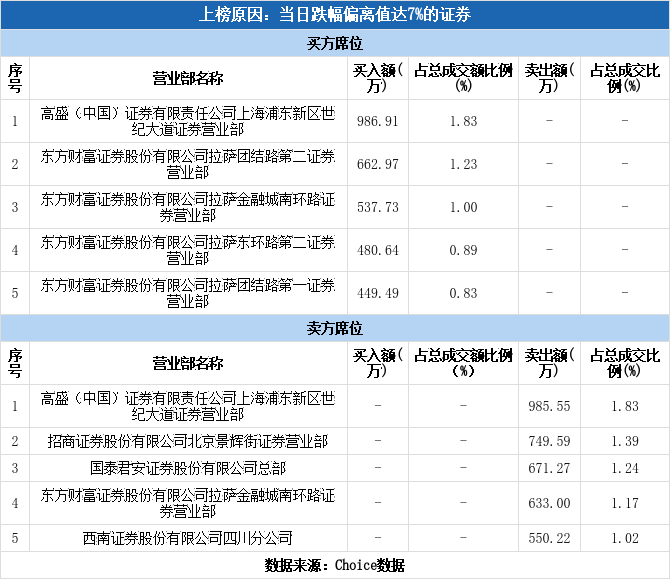Click sell amount 749.59
670x579 pixels.
click(x=549, y=441)
